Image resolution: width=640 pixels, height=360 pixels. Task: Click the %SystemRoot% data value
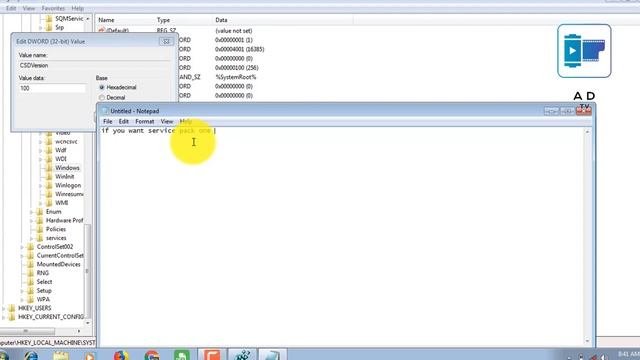[236, 77]
